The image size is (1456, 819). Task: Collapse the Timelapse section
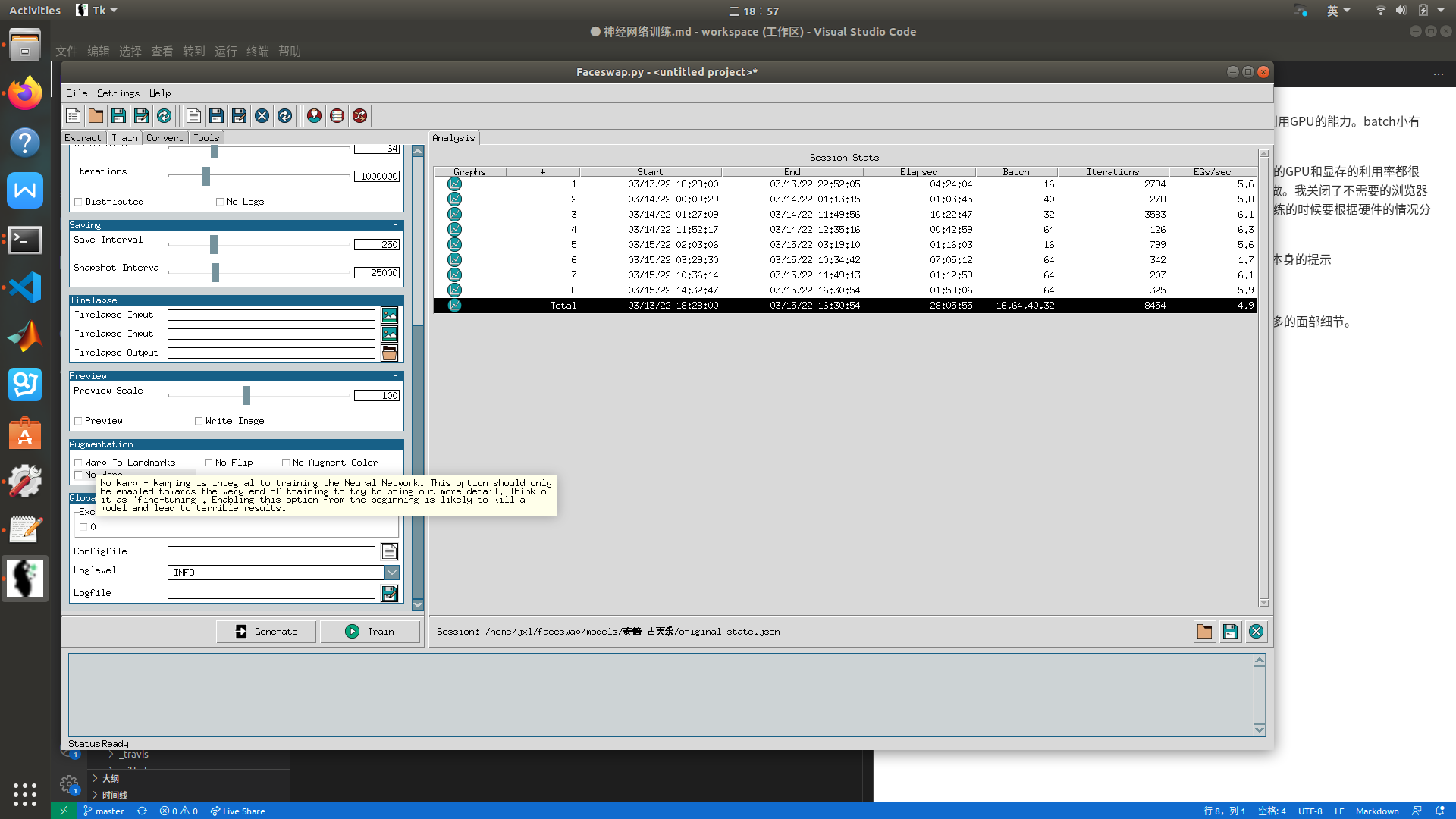tap(395, 300)
